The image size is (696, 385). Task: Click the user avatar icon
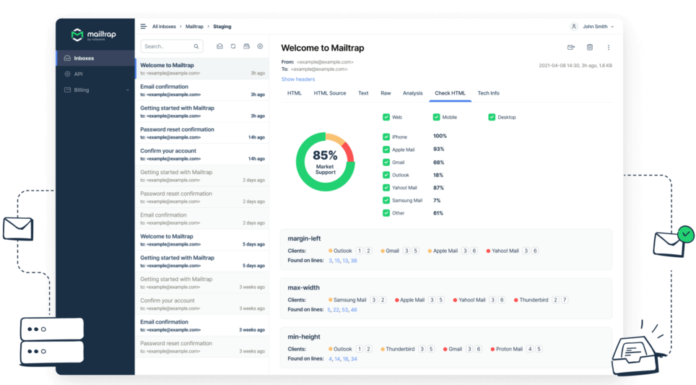coord(573,27)
